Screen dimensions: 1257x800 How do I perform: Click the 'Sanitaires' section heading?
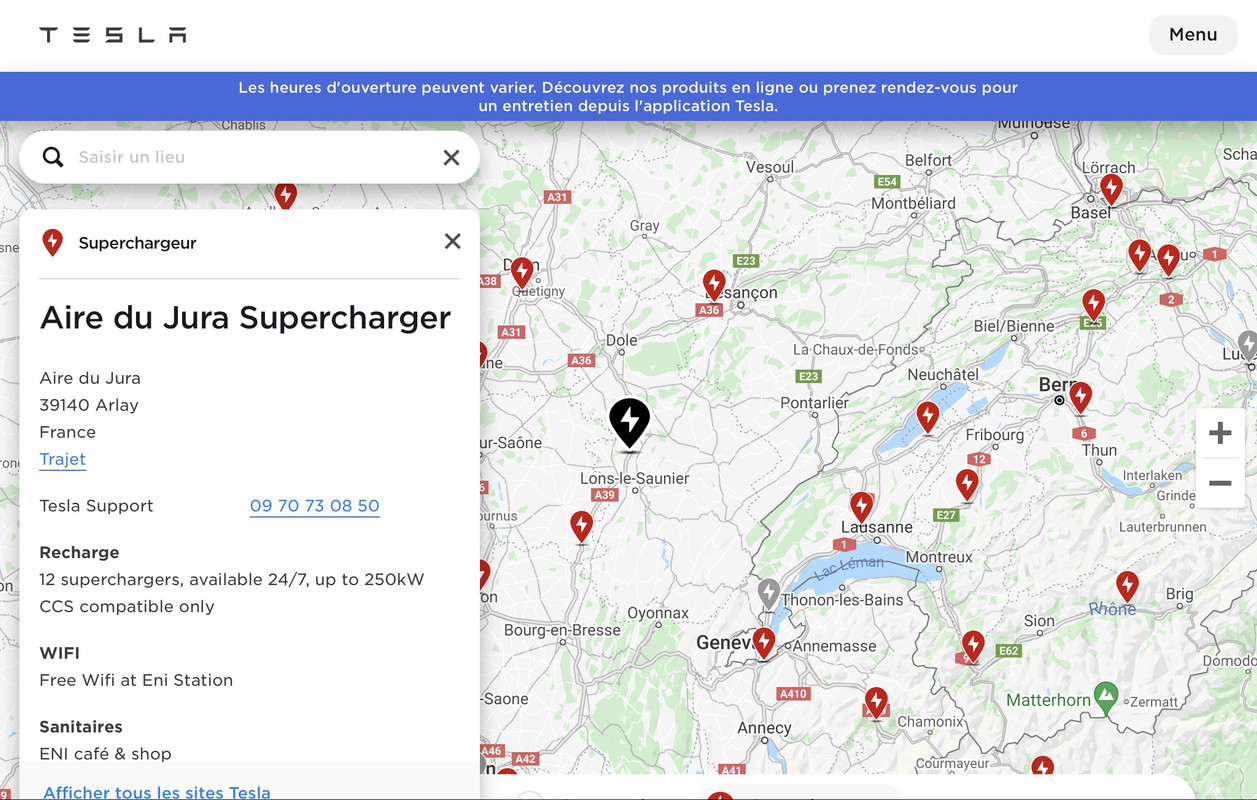tap(81, 727)
